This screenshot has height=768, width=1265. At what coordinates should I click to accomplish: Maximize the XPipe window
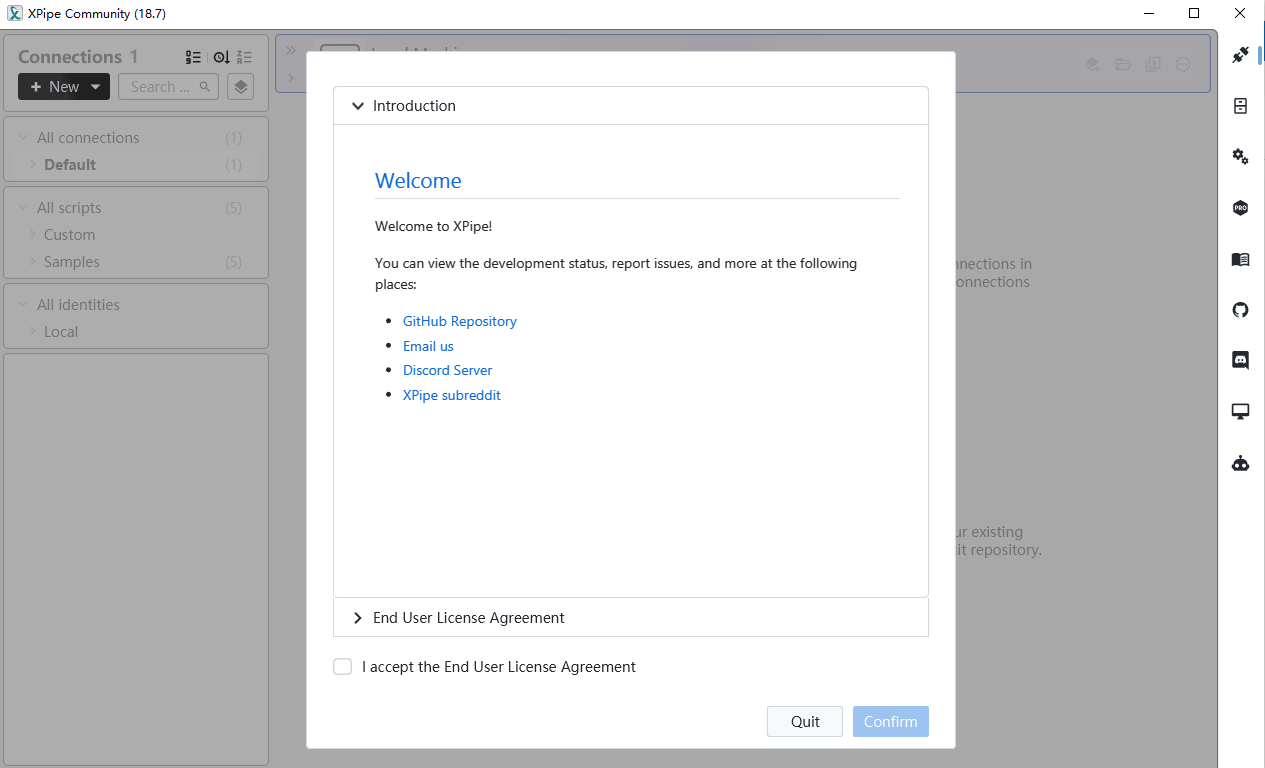[1194, 13]
